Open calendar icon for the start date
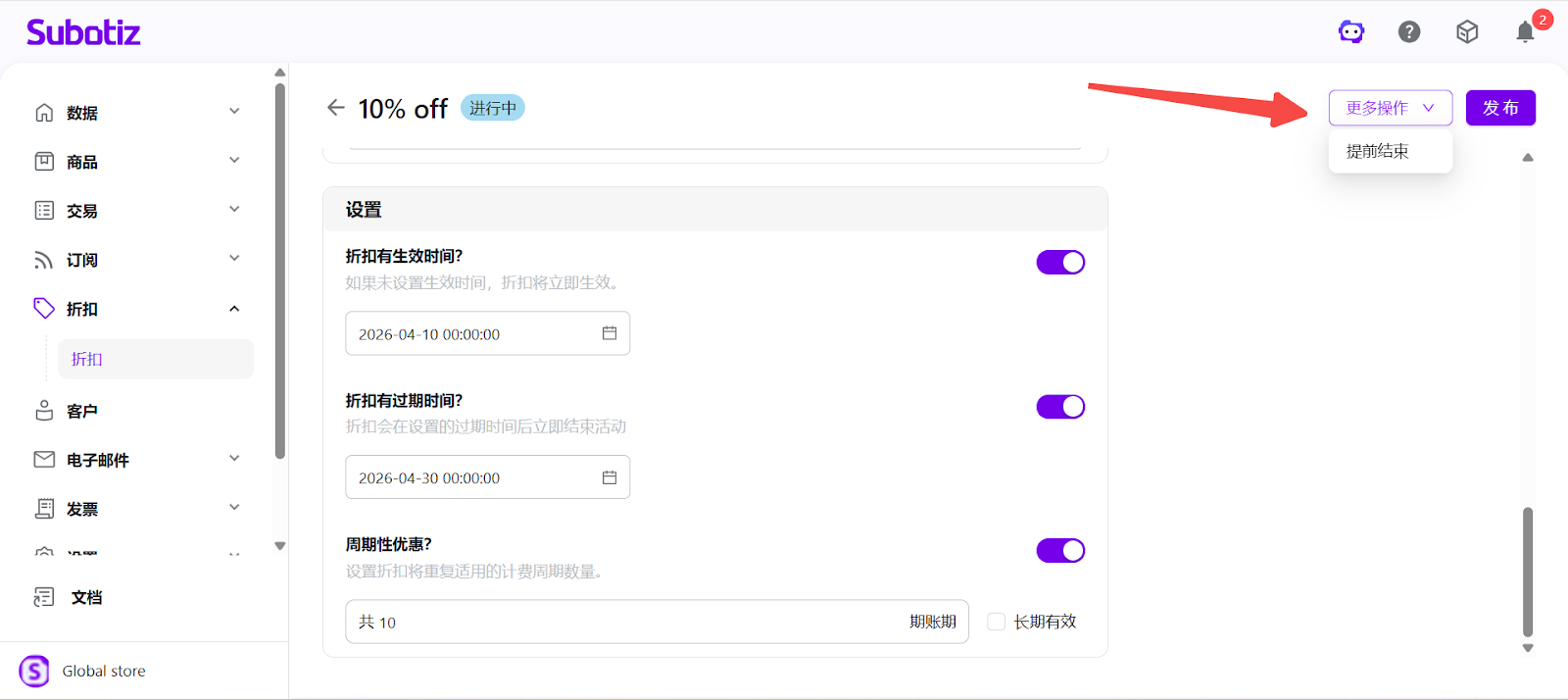Viewport: 1568px width, 700px height. [610, 333]
